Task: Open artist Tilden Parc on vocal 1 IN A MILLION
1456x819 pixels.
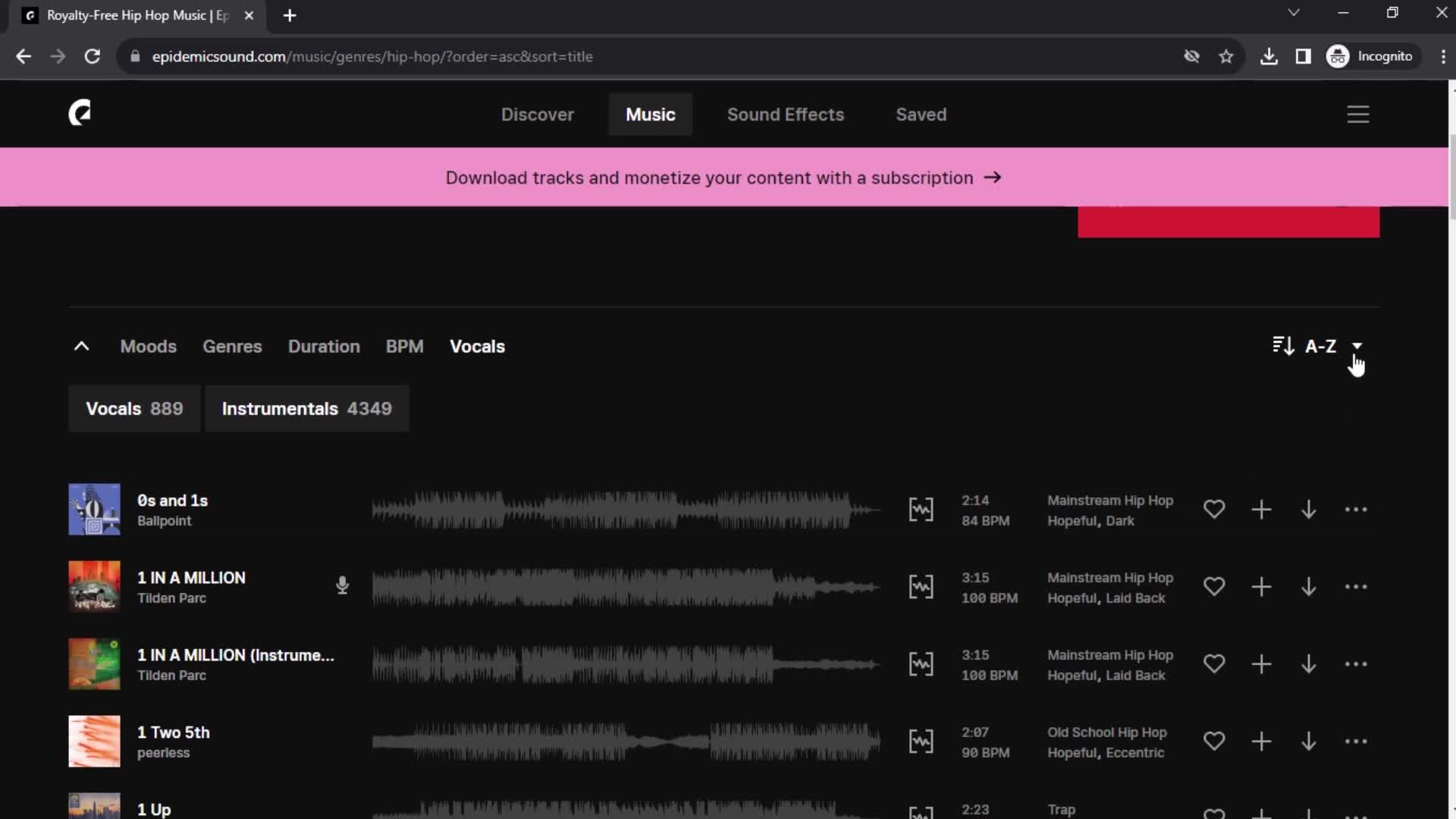Action: click(171, 598)
